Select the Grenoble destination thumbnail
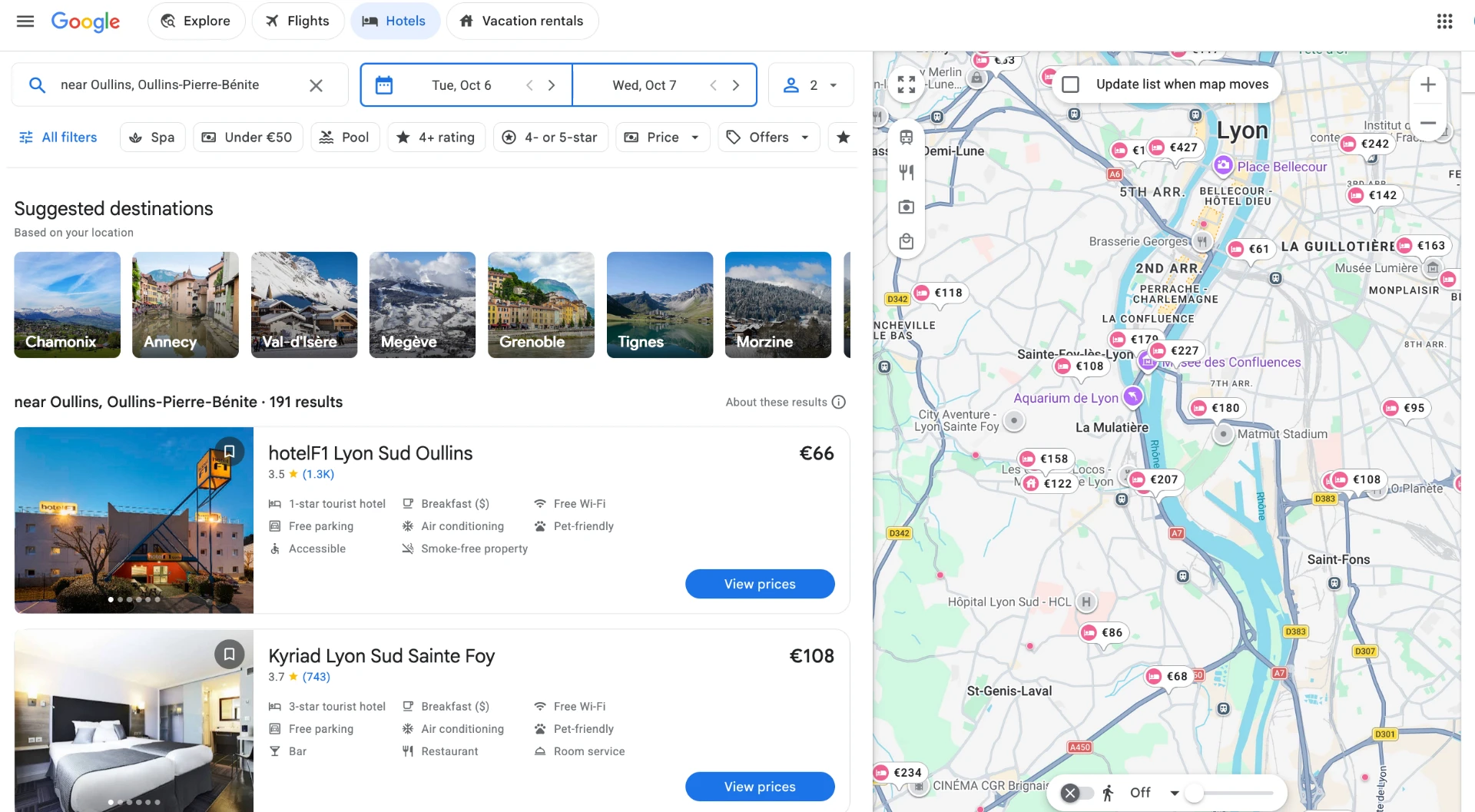Screen dimensions: 1475x812 [541, 305]
